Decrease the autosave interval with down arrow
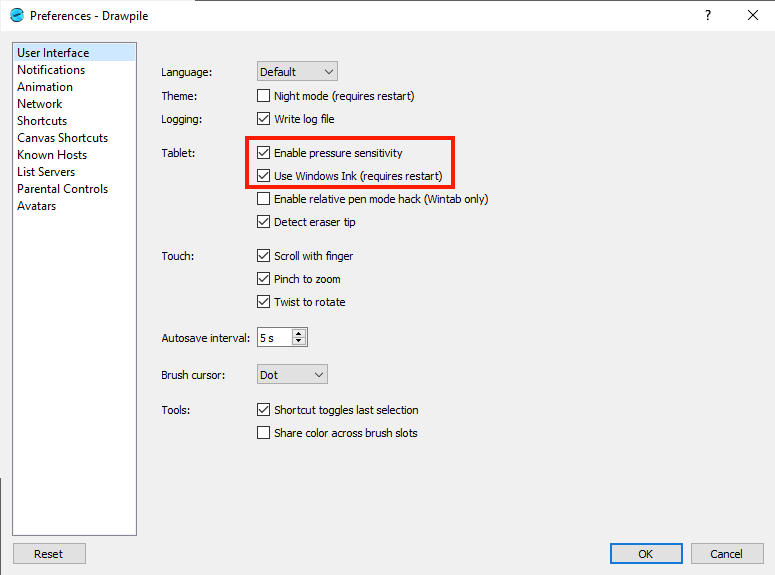Screen dimensions: 775x575 [x=299, y=341]
